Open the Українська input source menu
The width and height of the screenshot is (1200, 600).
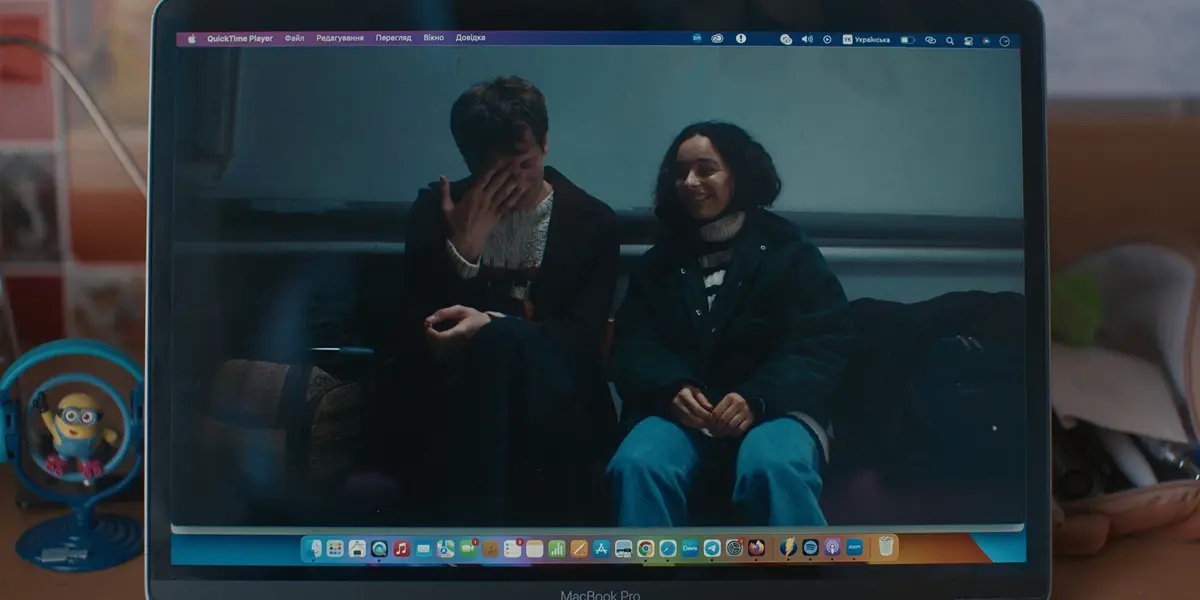click(866, 39)
